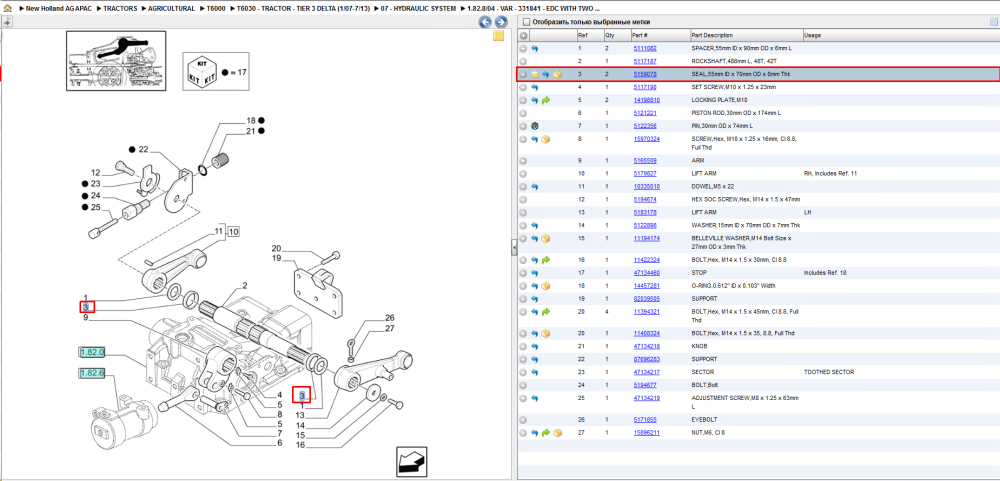Enable 'Отобразить только выбранные метки' checkbox
The image size is (1000, 481).
click(x=526, y=22)
